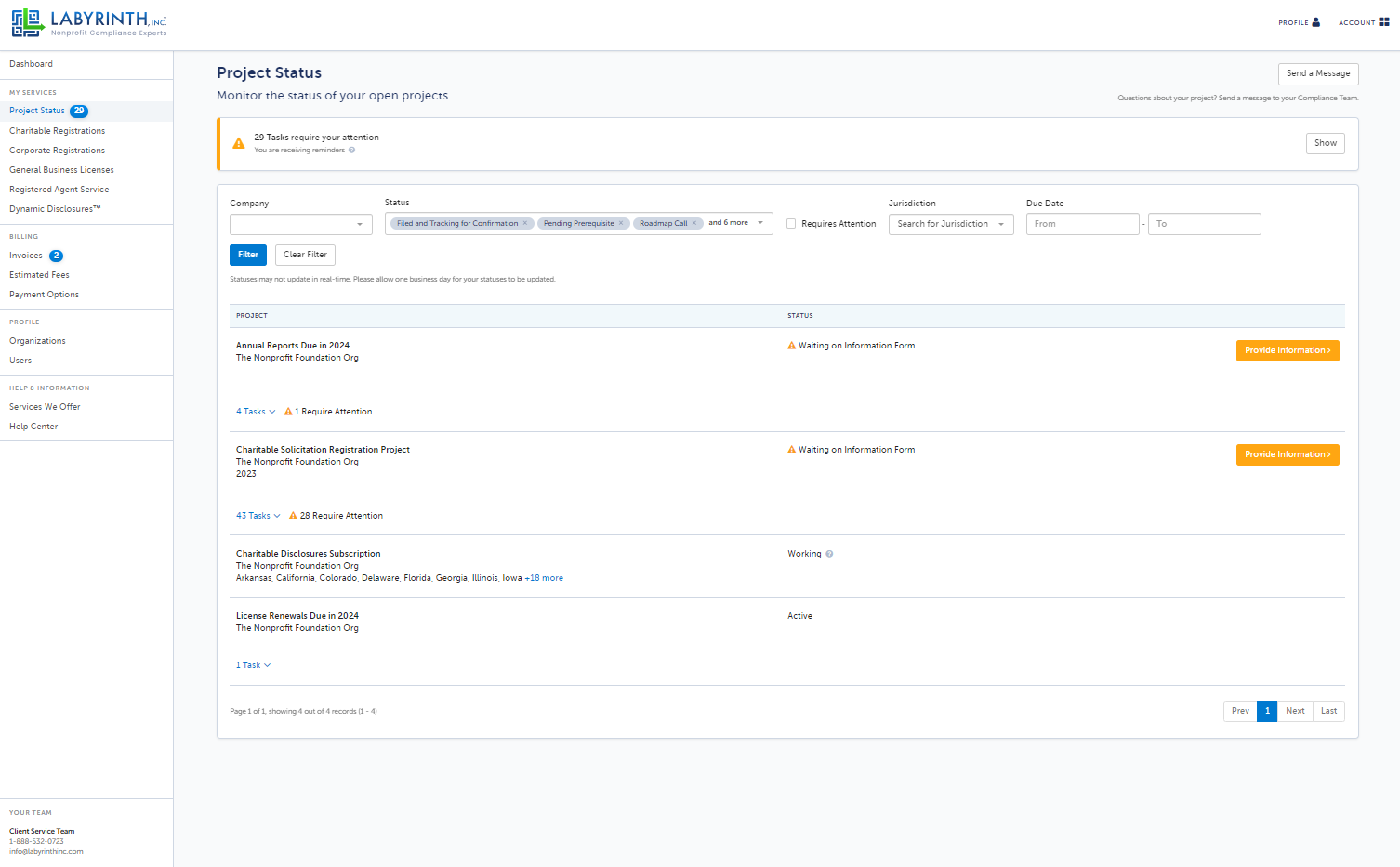This screenshot has height=867, width=1400.
Task: Open the Profile user icon
Action: point(1315,22)
